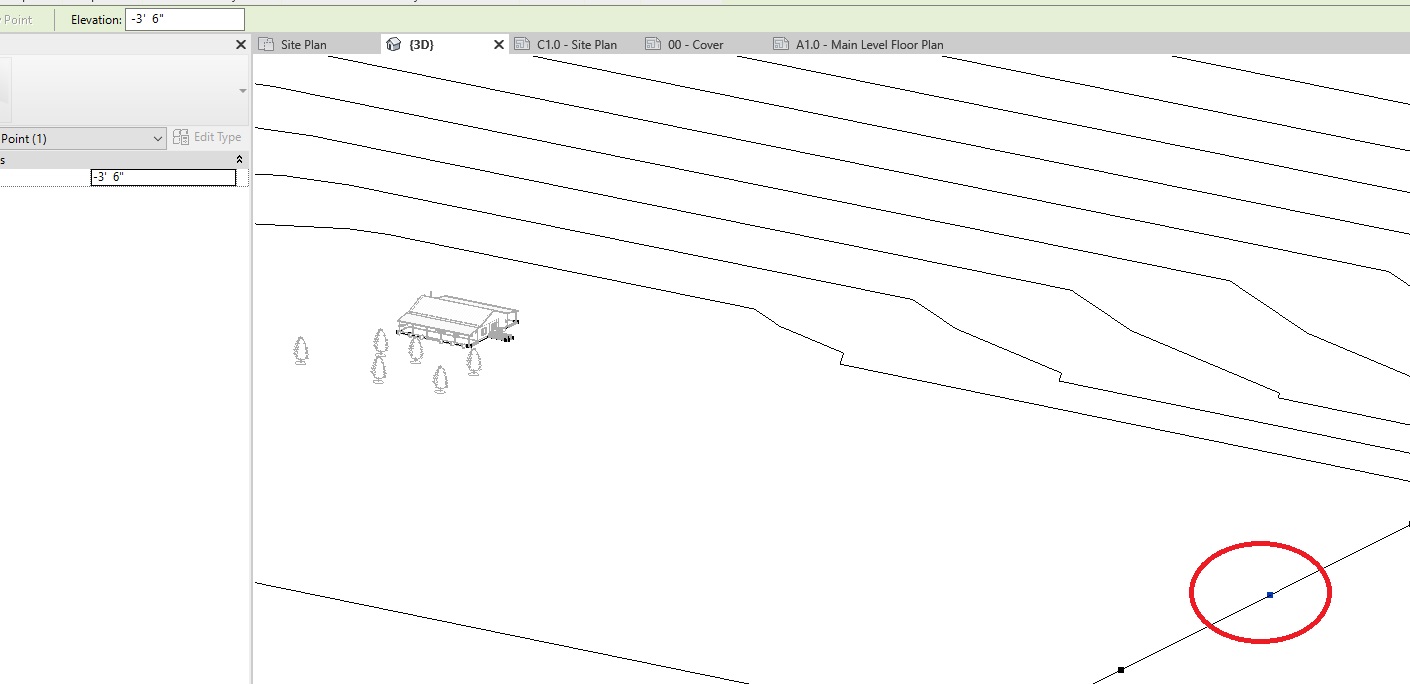The width and height of the screenshot is (1410, 684).
Task: Click the sheet icon on A1.0 floor plan tab
Action: tap(781, 44)
